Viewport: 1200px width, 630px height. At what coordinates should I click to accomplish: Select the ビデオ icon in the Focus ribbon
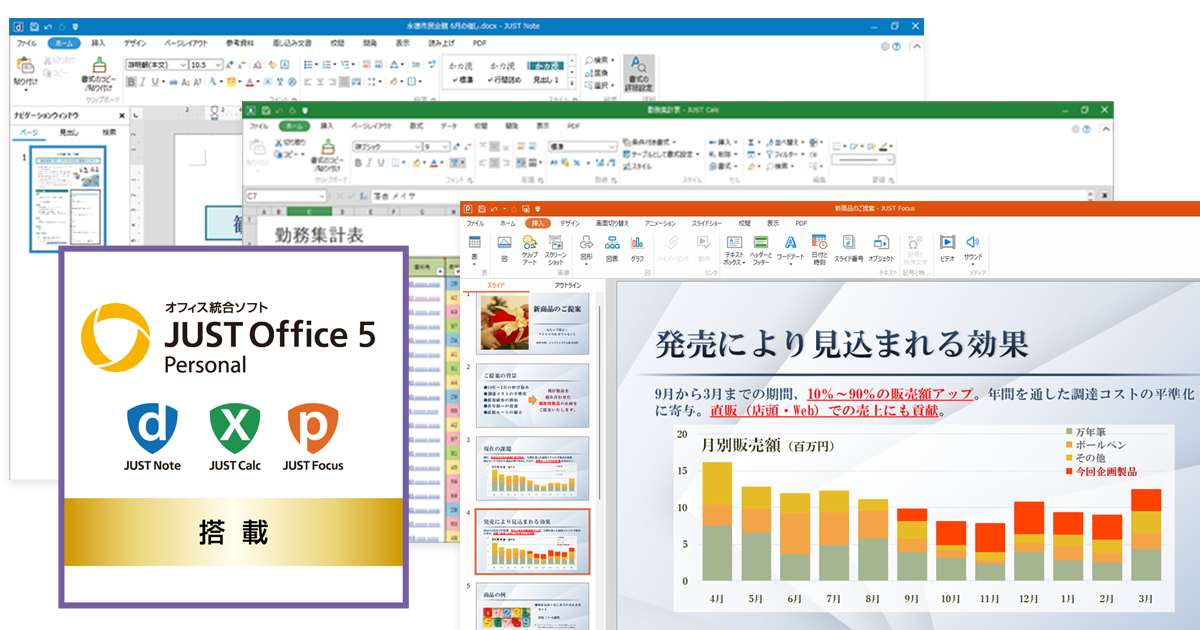pyautogui.click(x=946, y=246)
